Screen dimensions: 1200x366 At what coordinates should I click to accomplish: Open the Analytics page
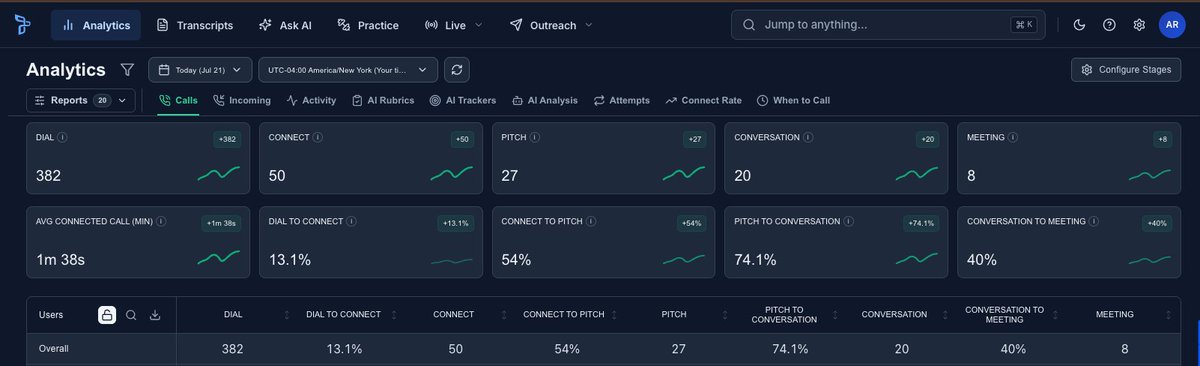tap(96, 25)
